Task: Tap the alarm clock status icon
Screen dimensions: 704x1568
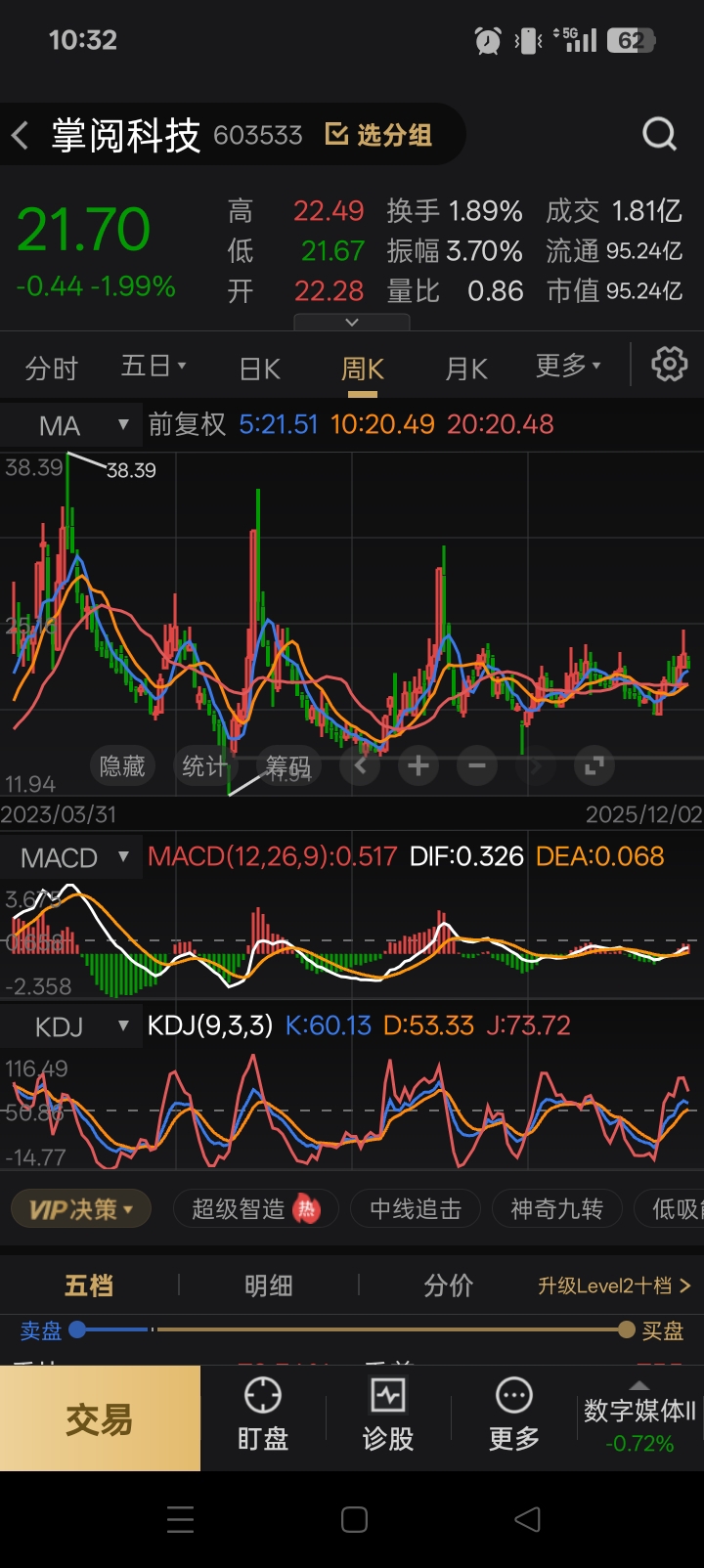Action: pyautogui.click(x=488, y=40)
